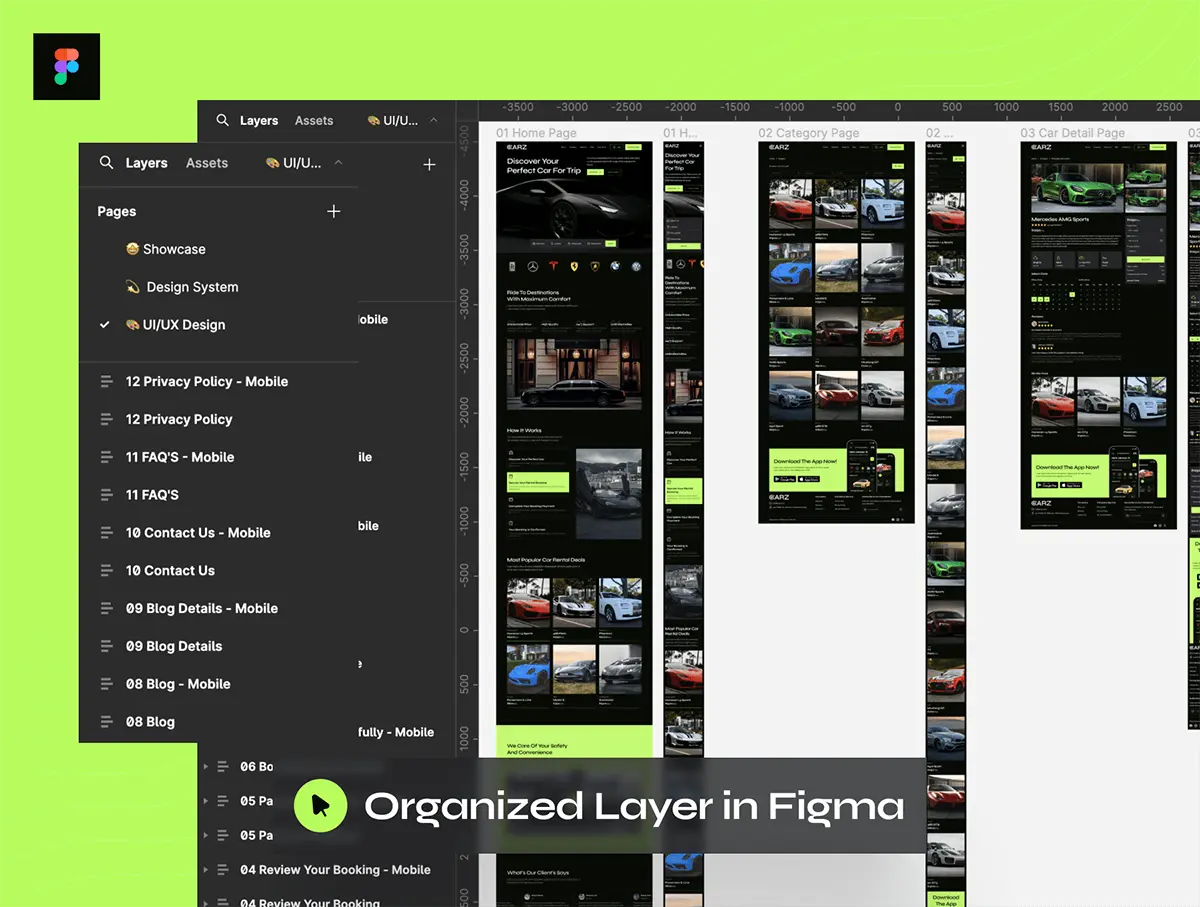This screenshot has width=1200, height=907.
Task: Click the frame icon beside 08 Blog
Action: point(106,722)
